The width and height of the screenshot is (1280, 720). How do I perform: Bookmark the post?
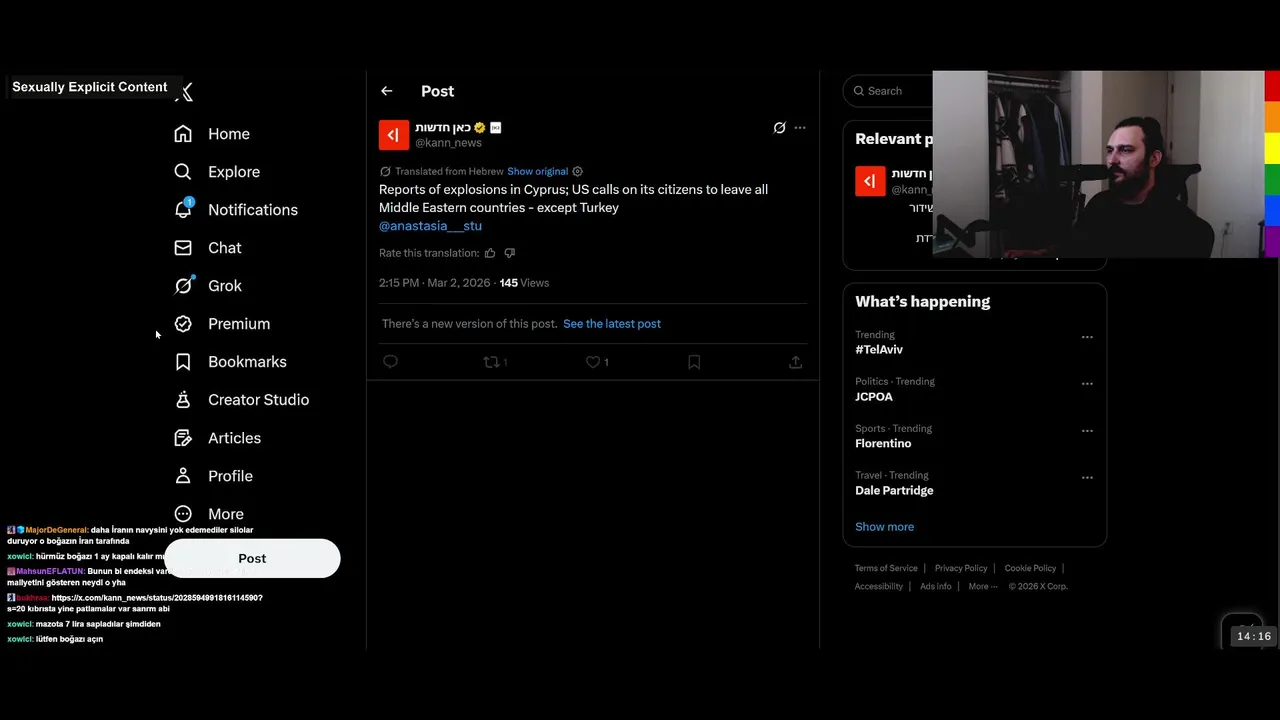point(694,362)
